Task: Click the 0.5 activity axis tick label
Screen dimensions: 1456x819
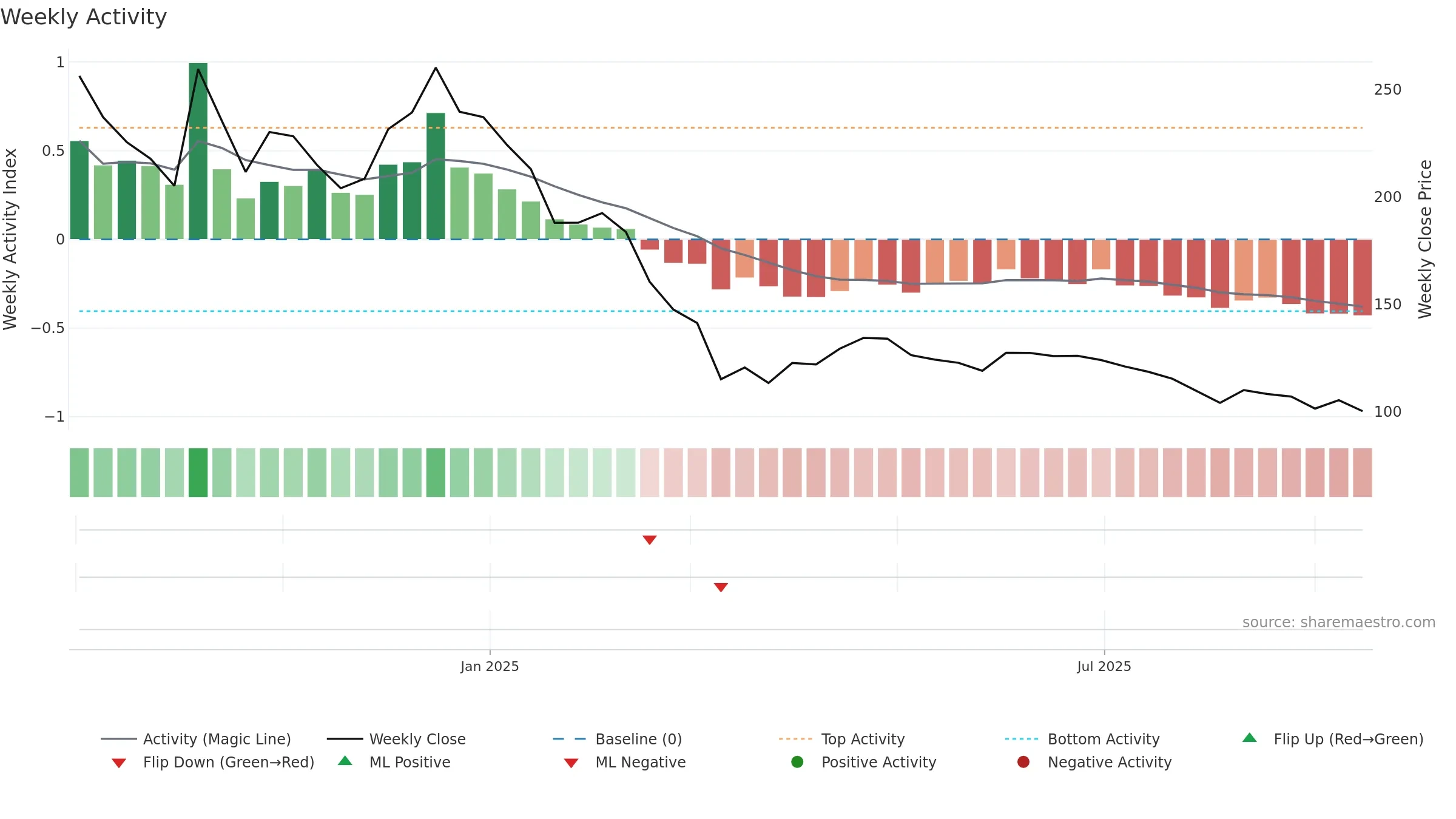Action: (x=53, y=151)
